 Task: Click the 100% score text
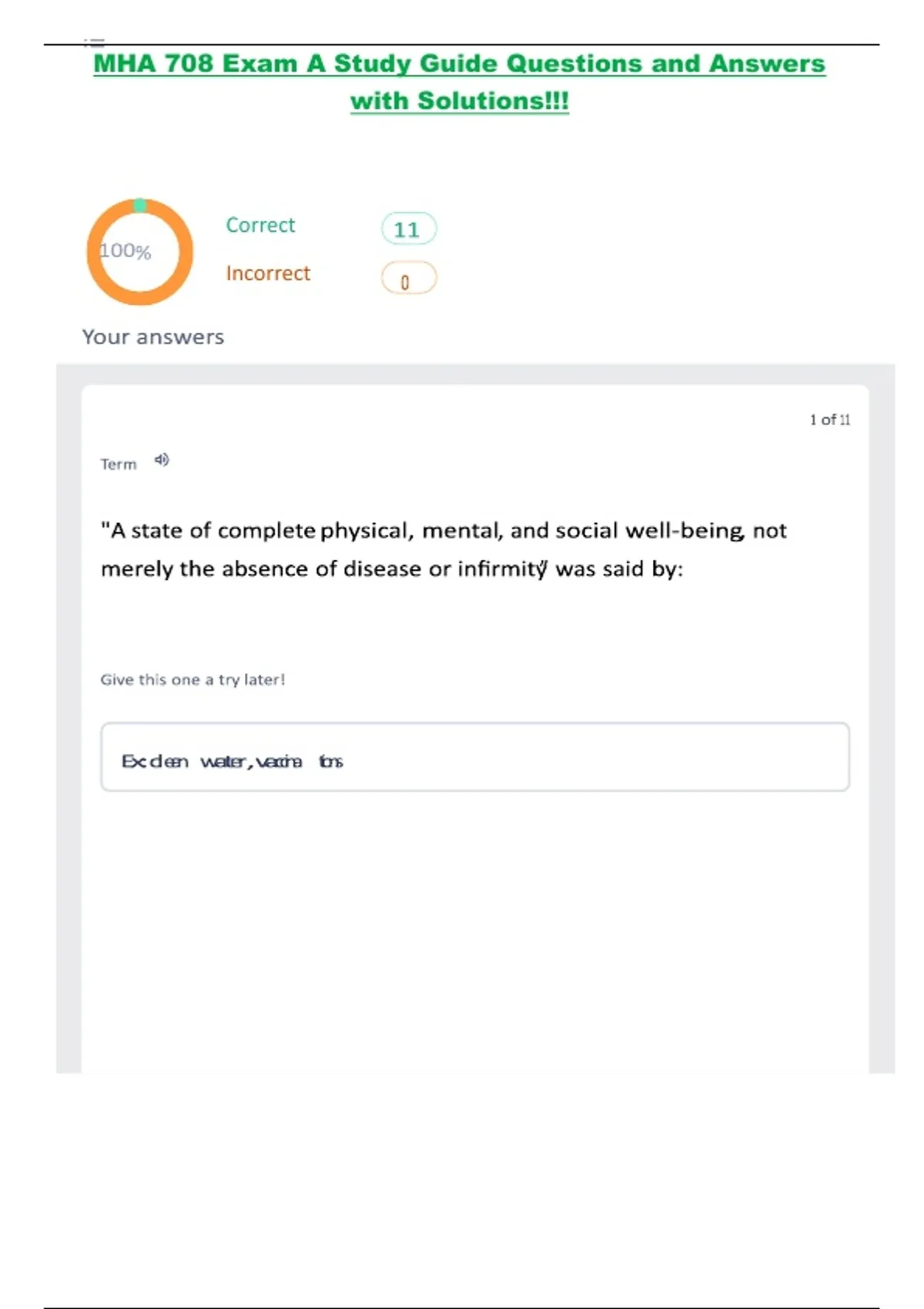(126, 251)
